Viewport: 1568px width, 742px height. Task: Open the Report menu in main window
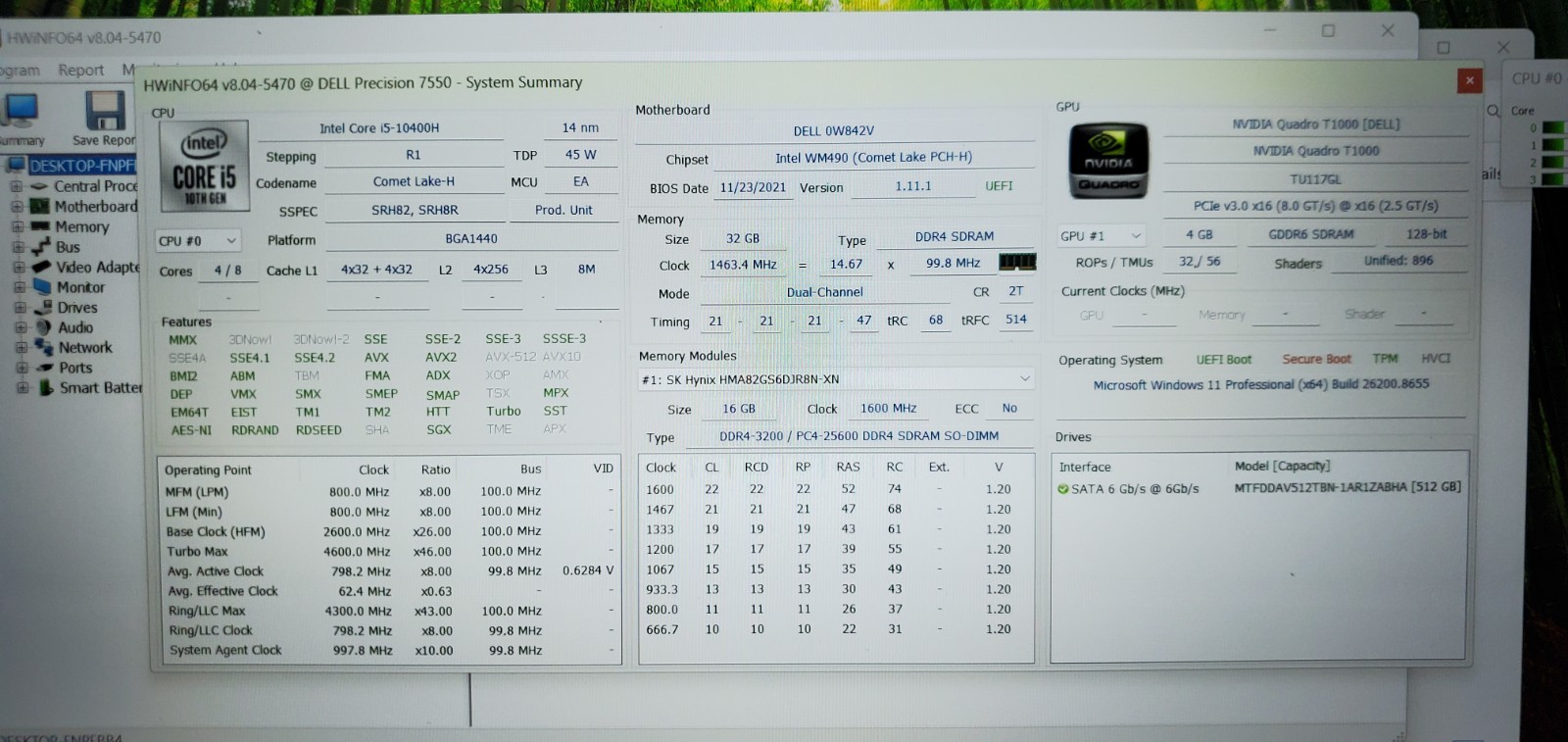click(x=80, y=70)
